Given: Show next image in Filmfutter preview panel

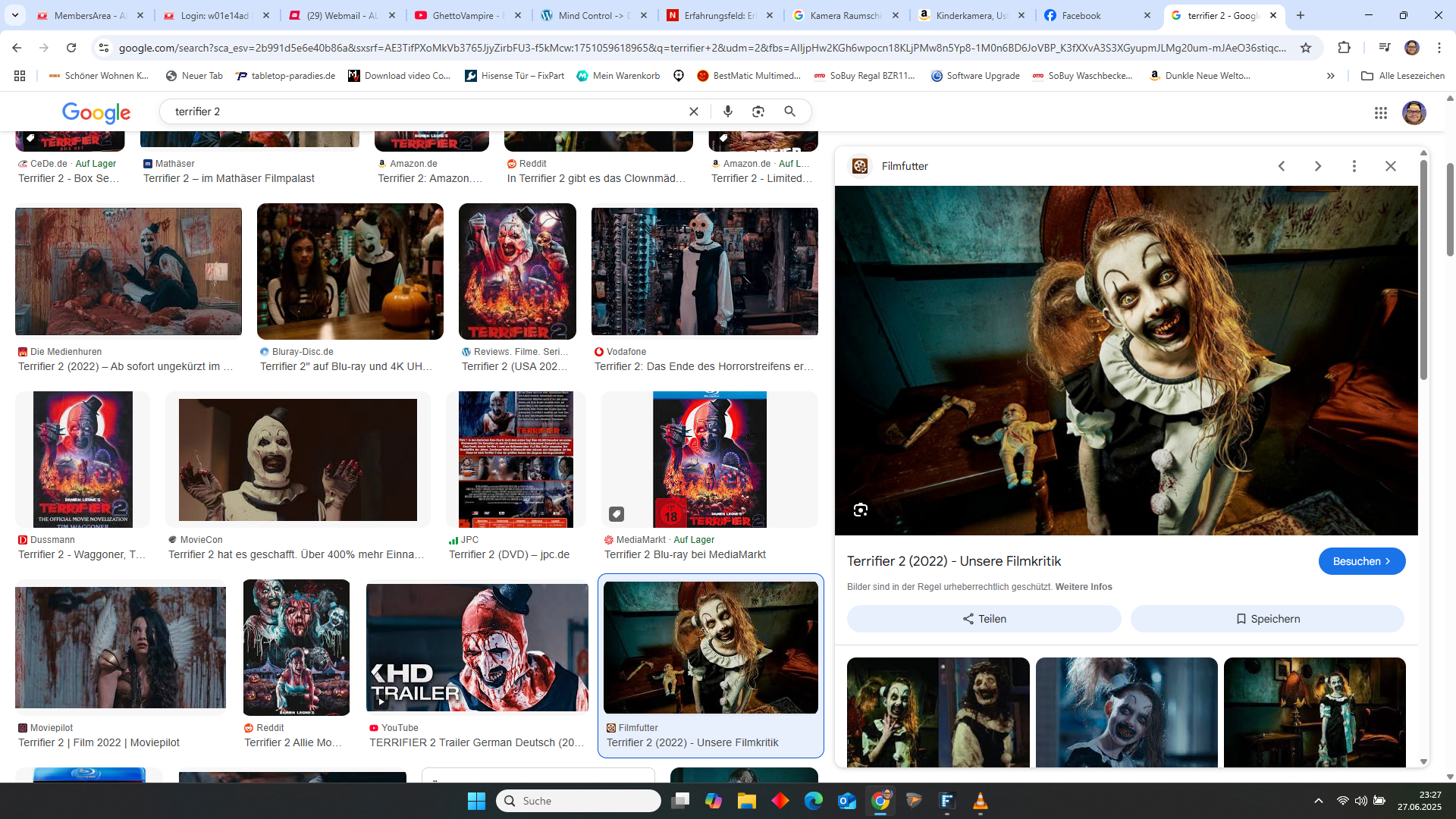Looking at the screenshot, I should coord(1318,166).
